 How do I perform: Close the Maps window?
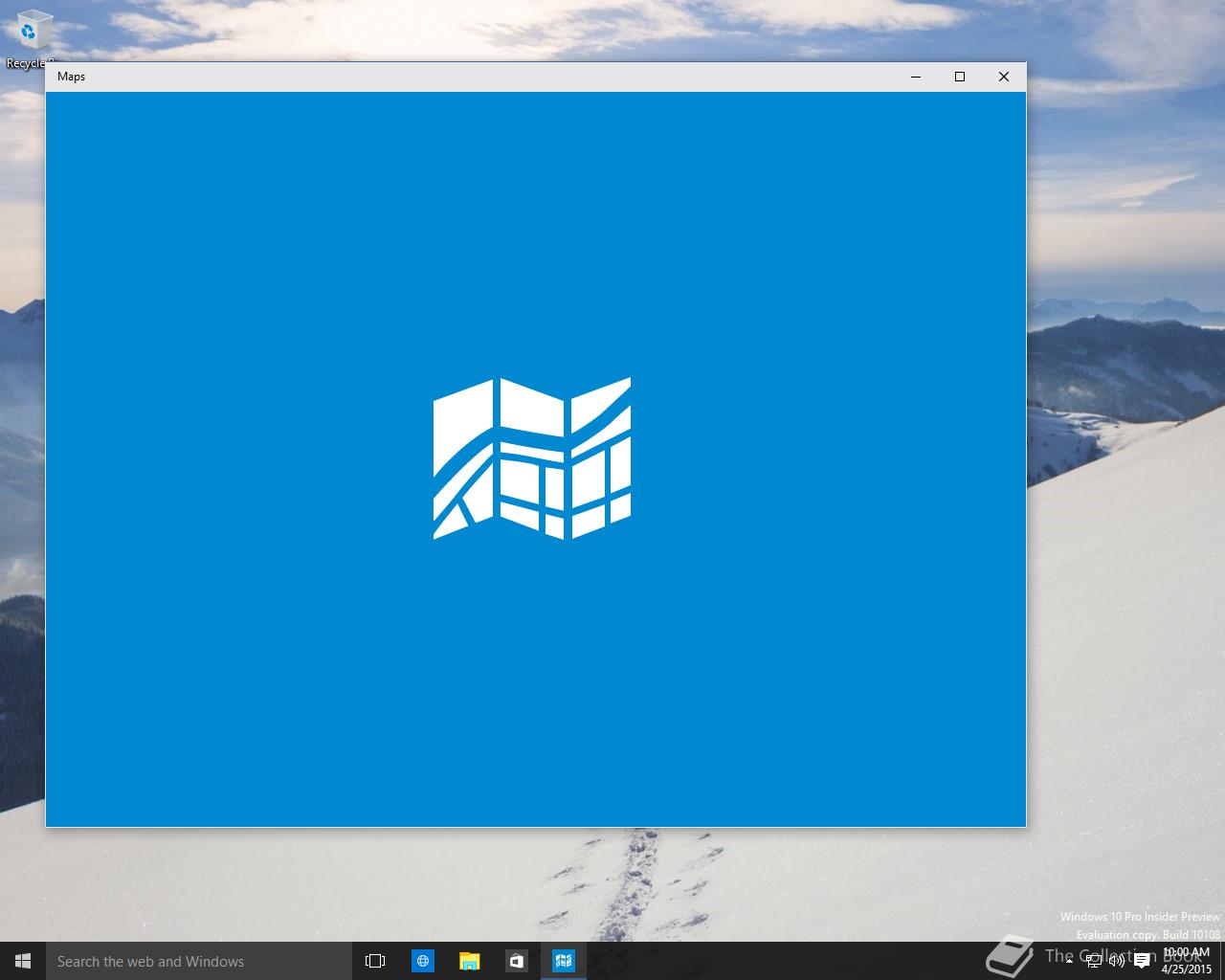click(x=1004, y=77)
